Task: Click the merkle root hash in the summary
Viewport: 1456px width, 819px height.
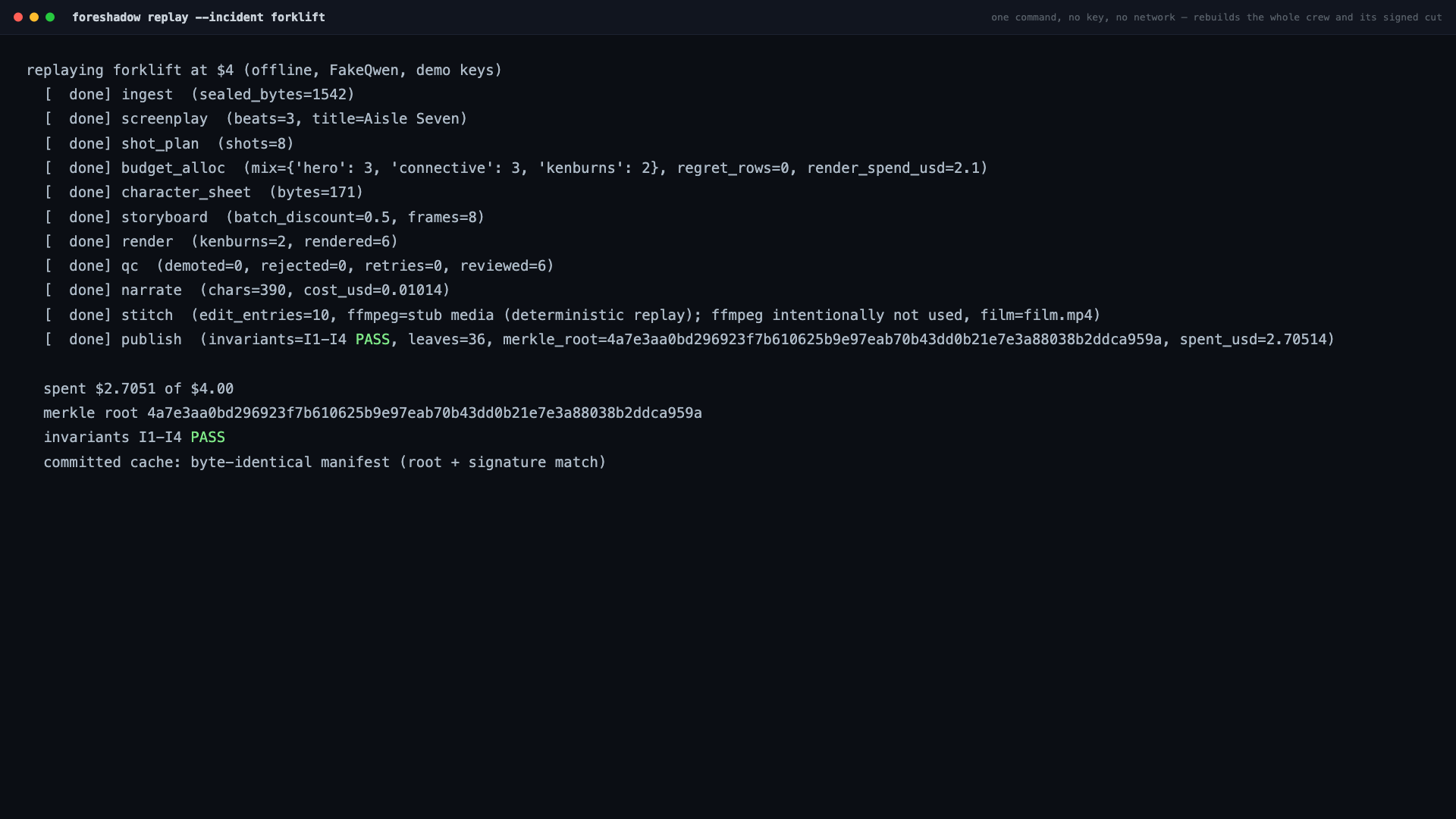Action: coord(425,413)
